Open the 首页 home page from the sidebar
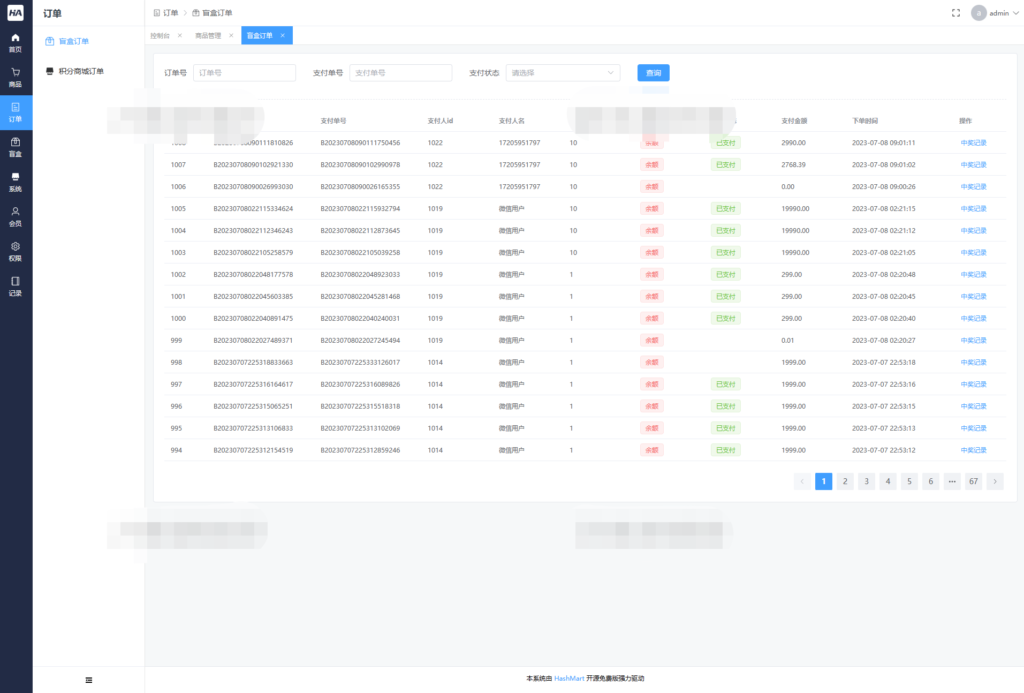This screenshot has width=1024, height=693. click(15, 41)
